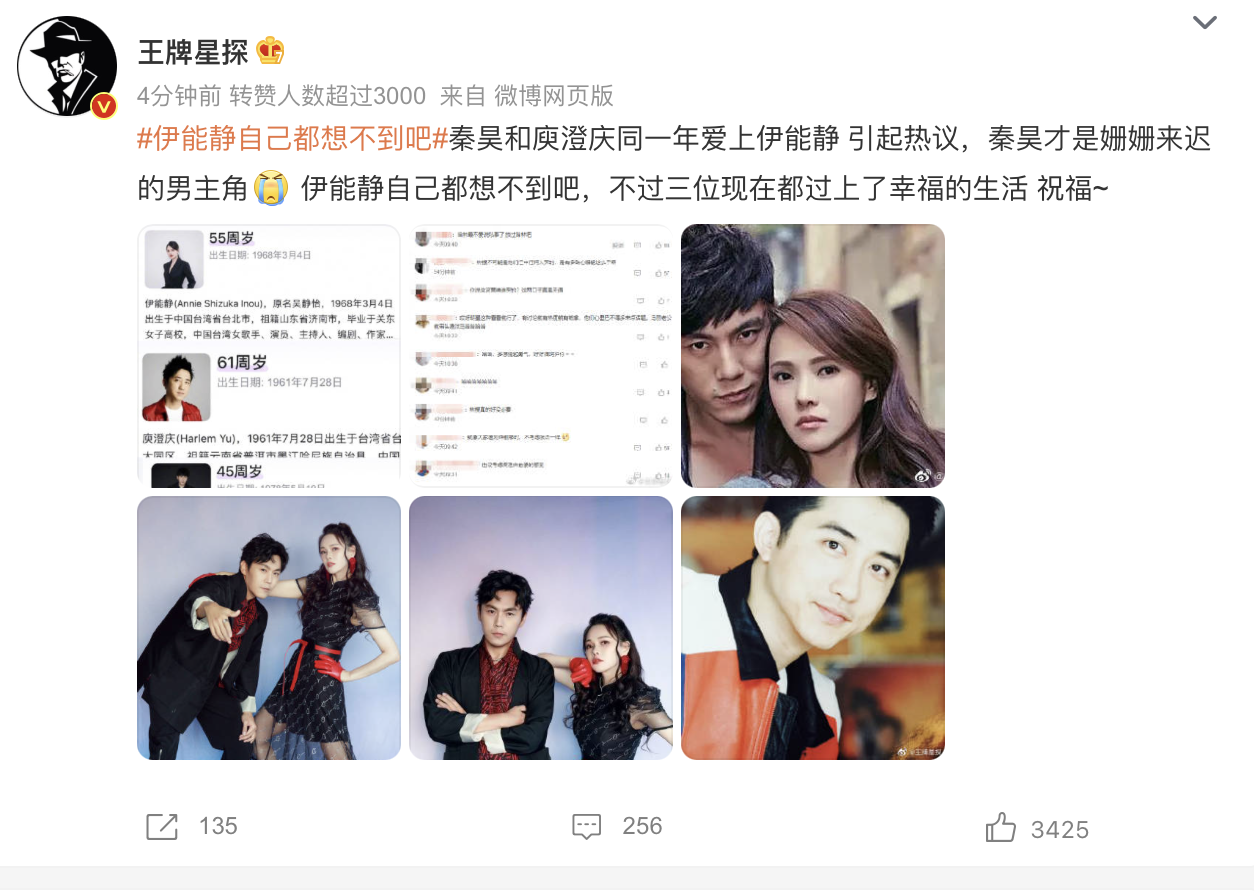Like the post with thumbs-up icon
The image size is (1254, 892).
click(x=1000, y=827)
